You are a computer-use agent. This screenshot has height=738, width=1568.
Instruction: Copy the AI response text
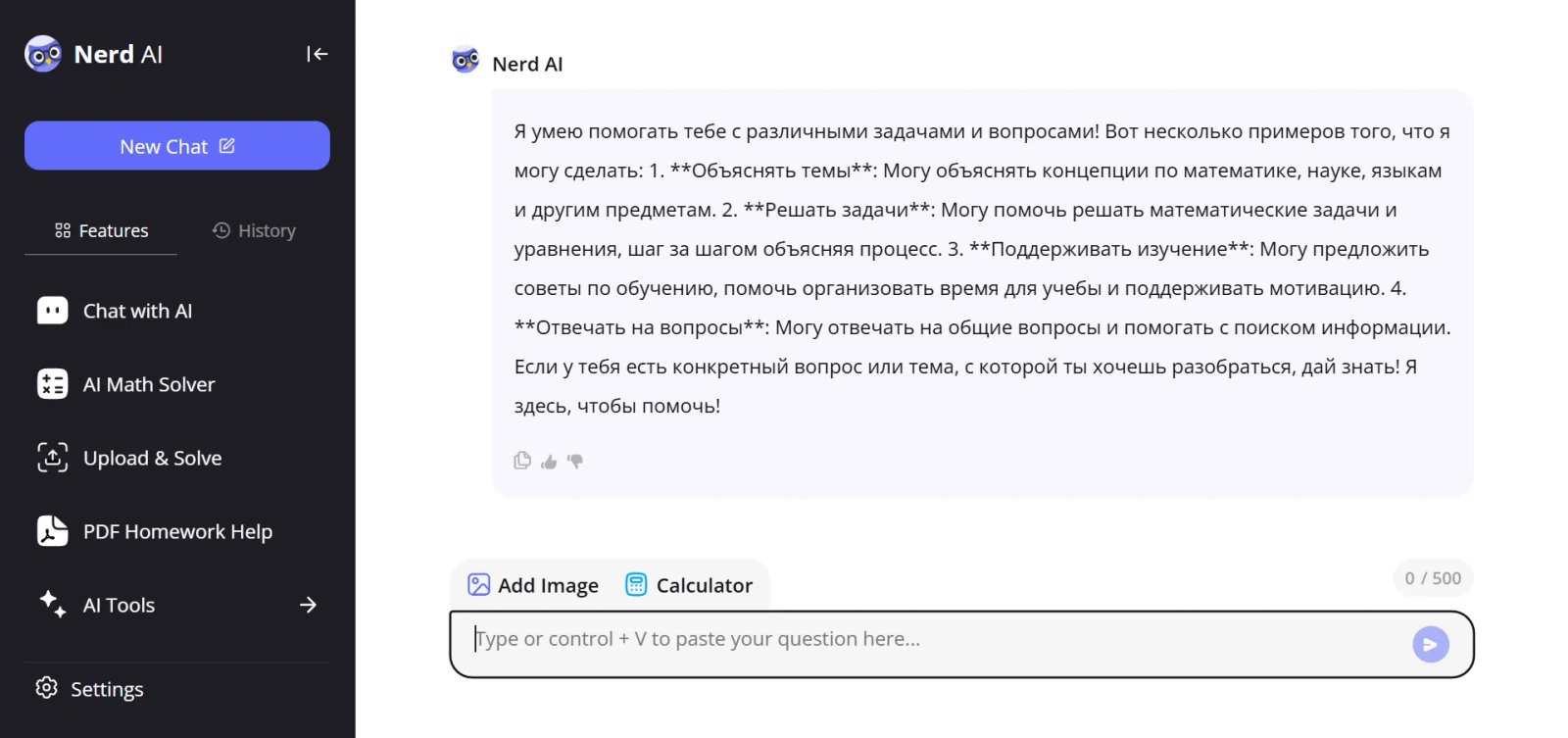[522, 461]
